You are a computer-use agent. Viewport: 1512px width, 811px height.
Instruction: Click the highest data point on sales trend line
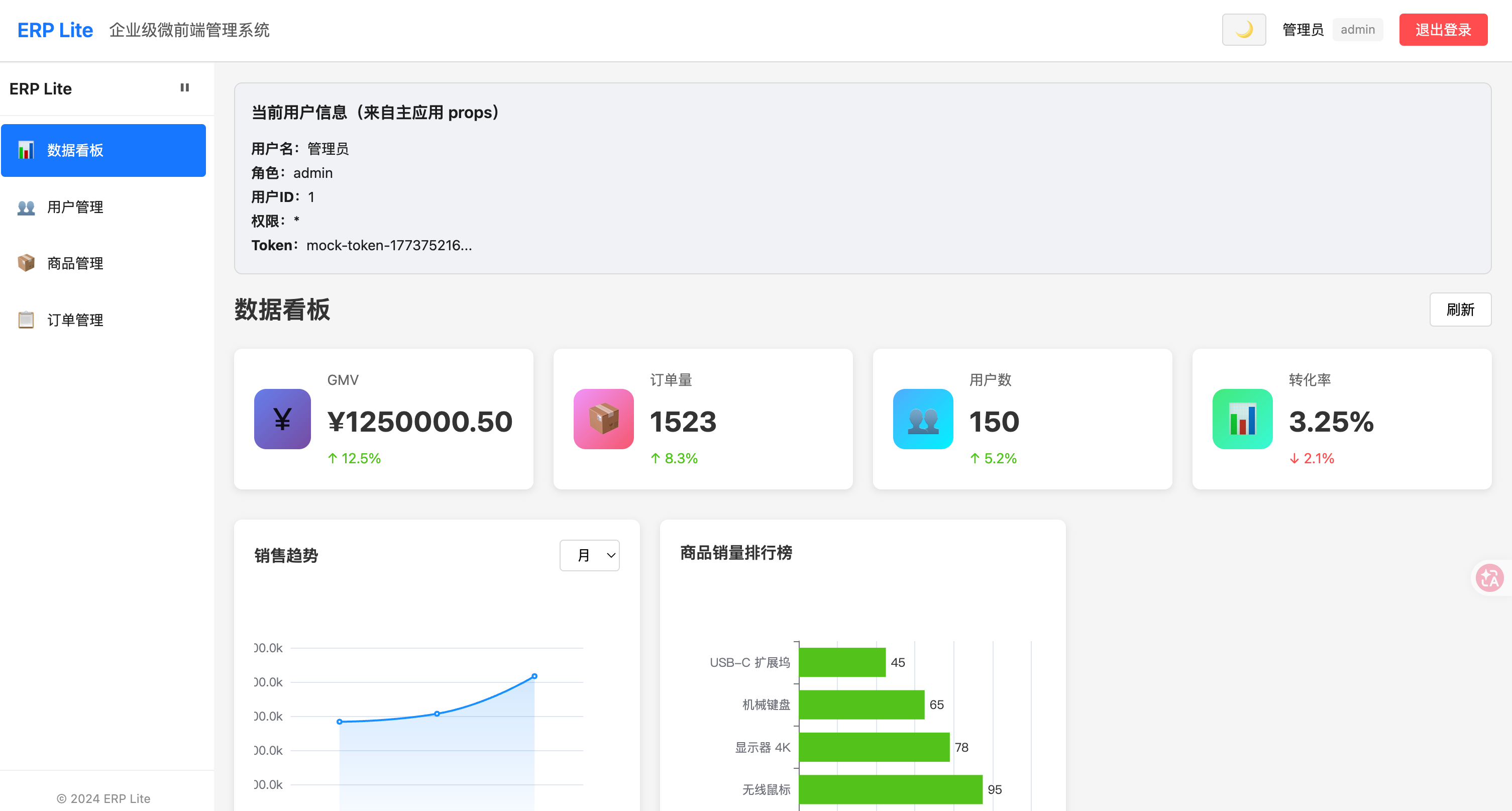tap(534, 676)
